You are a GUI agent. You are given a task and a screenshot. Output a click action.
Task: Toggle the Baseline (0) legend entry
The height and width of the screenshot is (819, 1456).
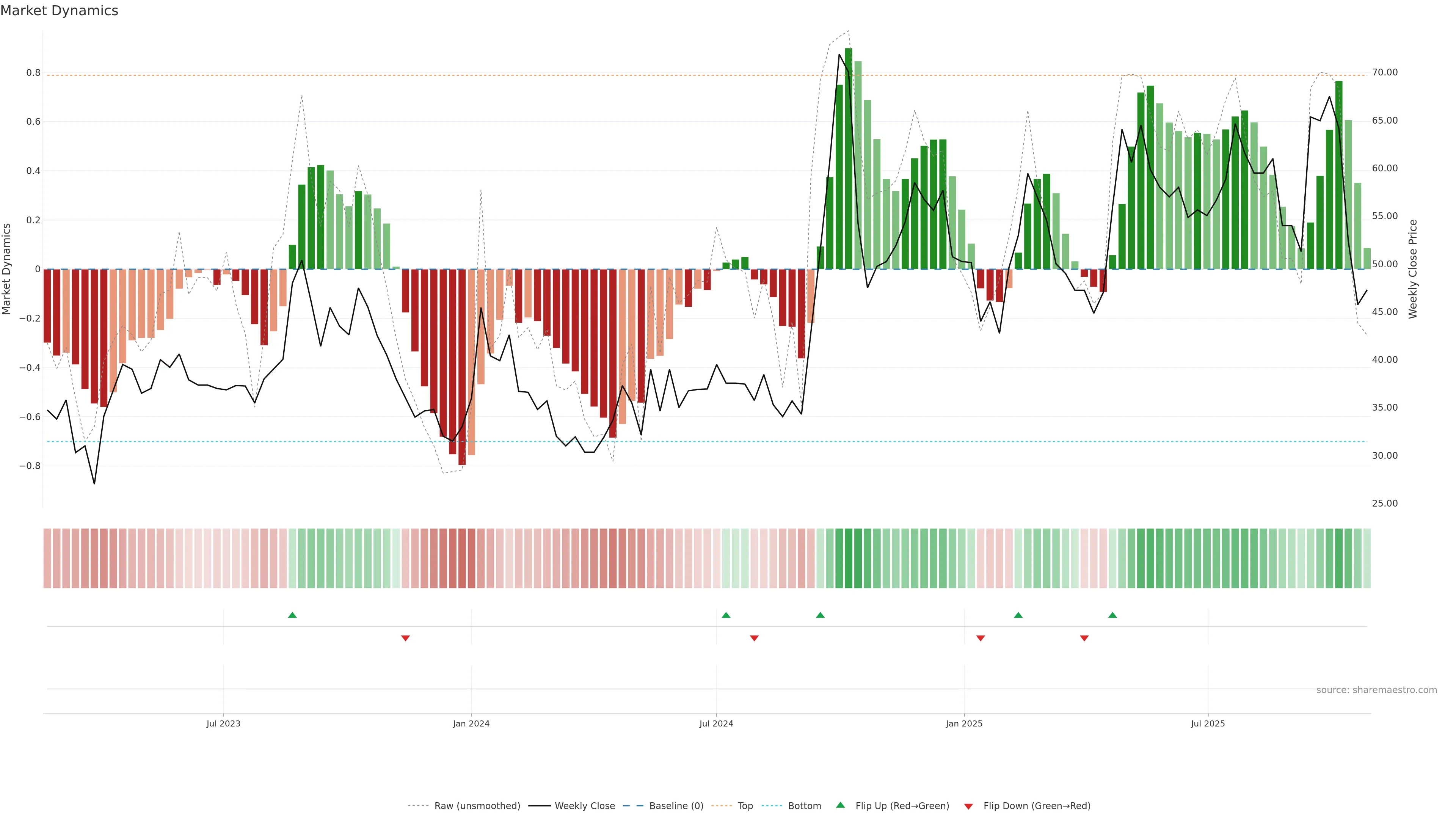[676, 806]
